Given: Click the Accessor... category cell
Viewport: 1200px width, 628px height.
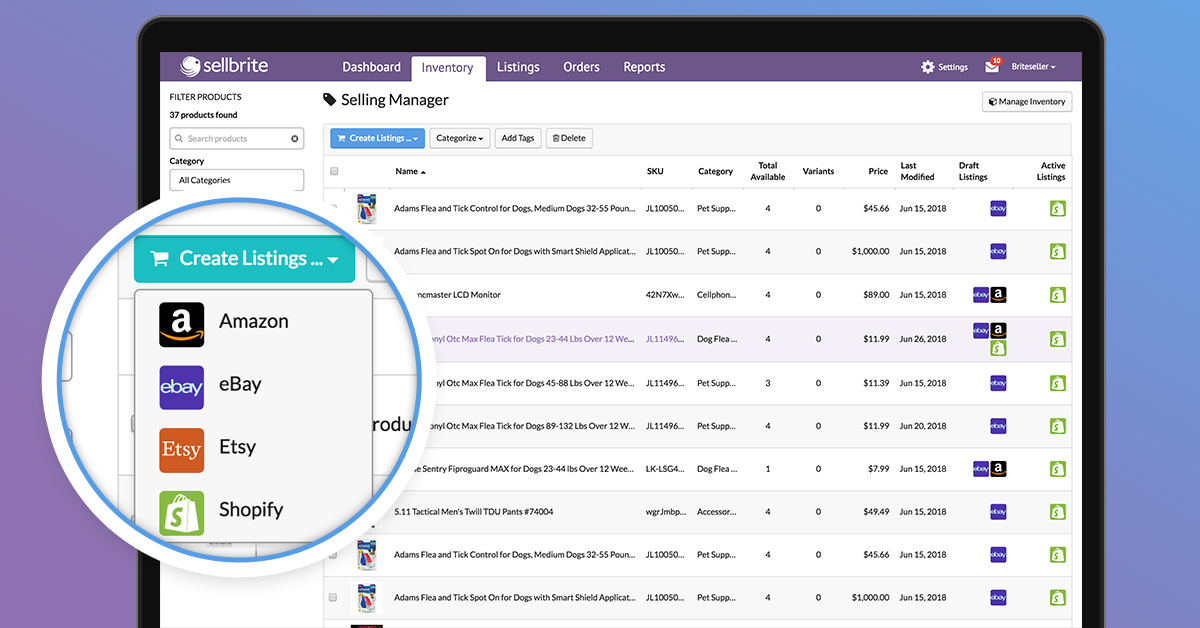Looking at the screenshot, I should pos(717,512).
